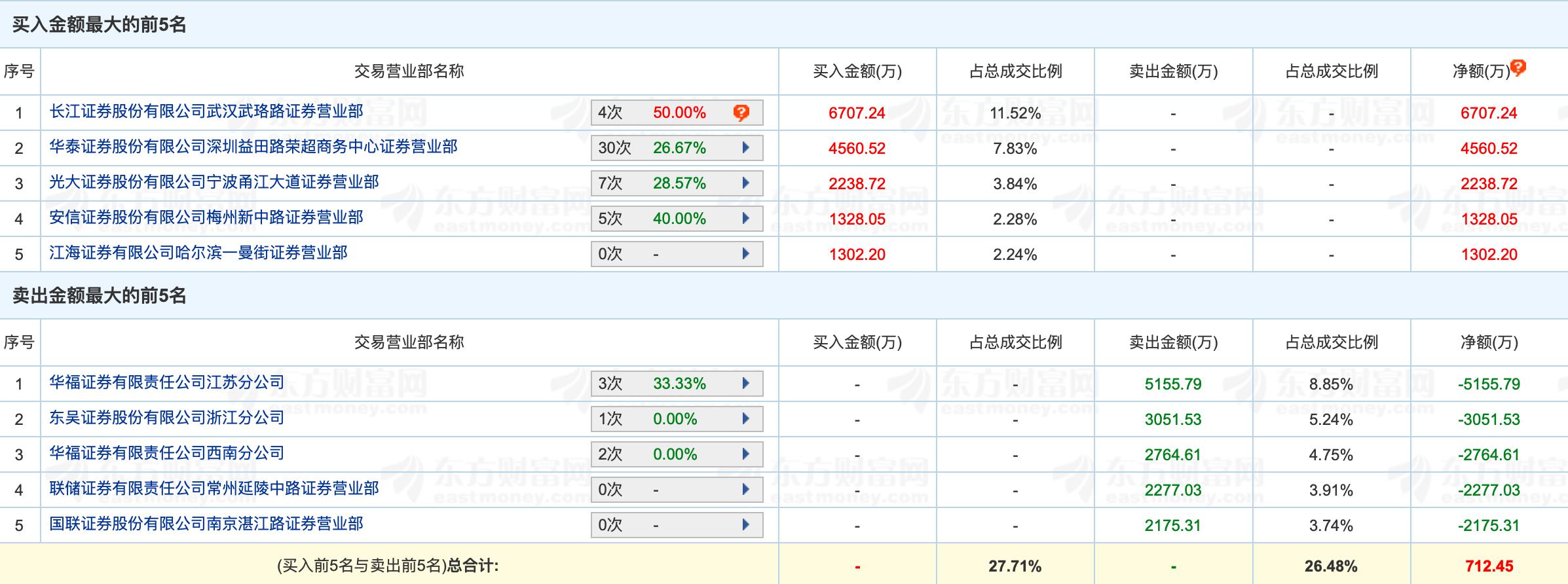Viewport: 1568px width, 584px height.
Task: Select net amount -2764.61 cell
Action: [x=1489, y=455]
